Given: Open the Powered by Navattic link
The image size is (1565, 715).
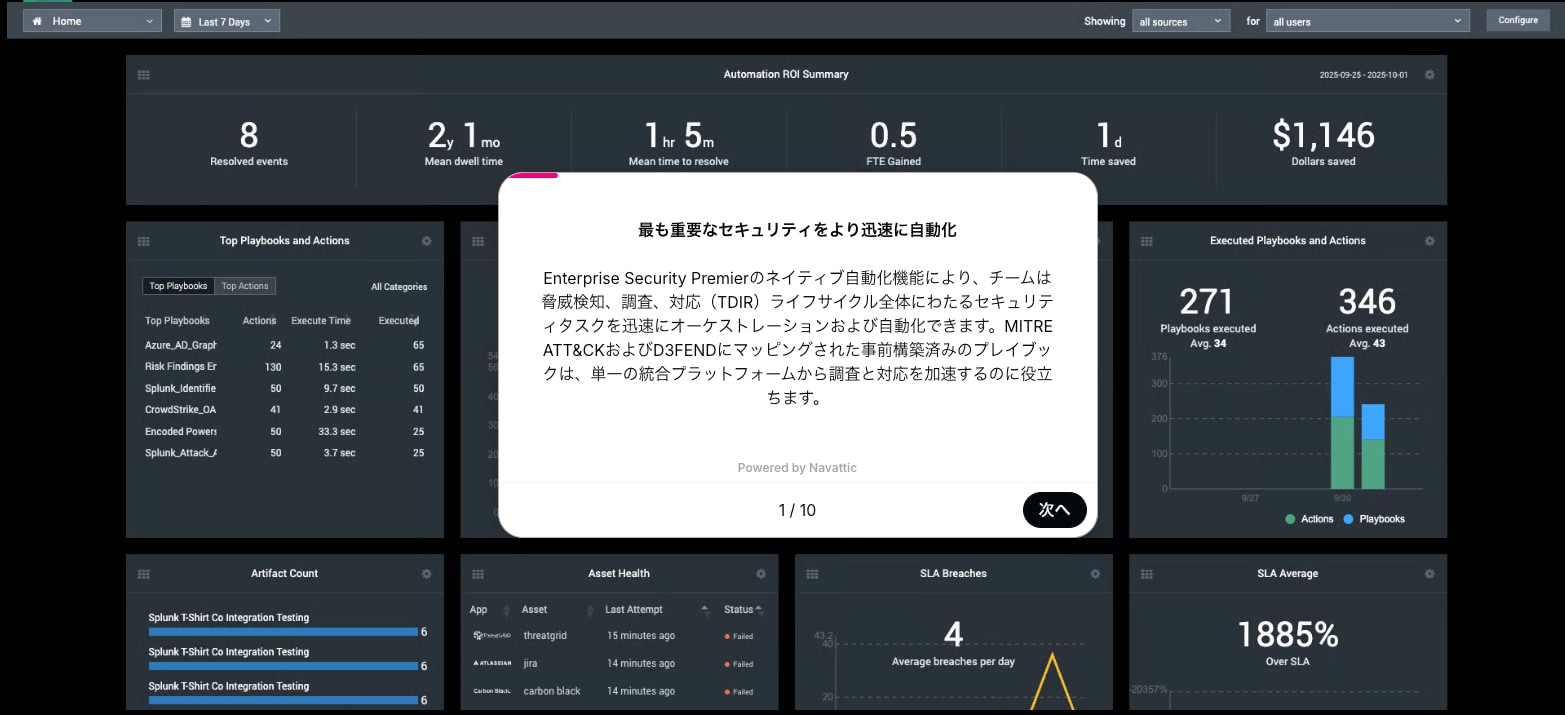Looking at the screenshot, I should (797, 468).
